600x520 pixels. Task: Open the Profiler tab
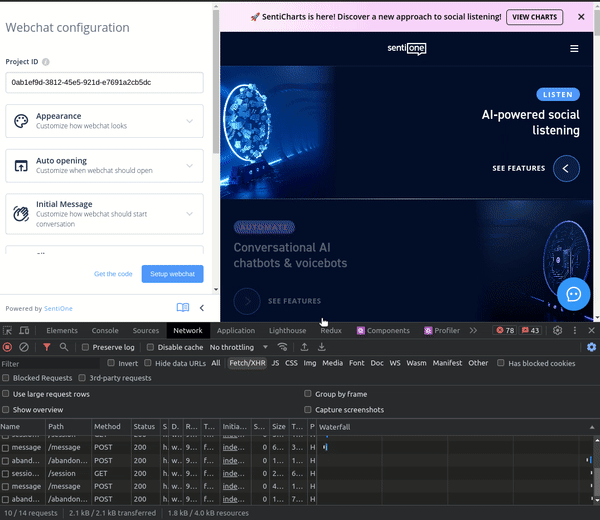442,331
